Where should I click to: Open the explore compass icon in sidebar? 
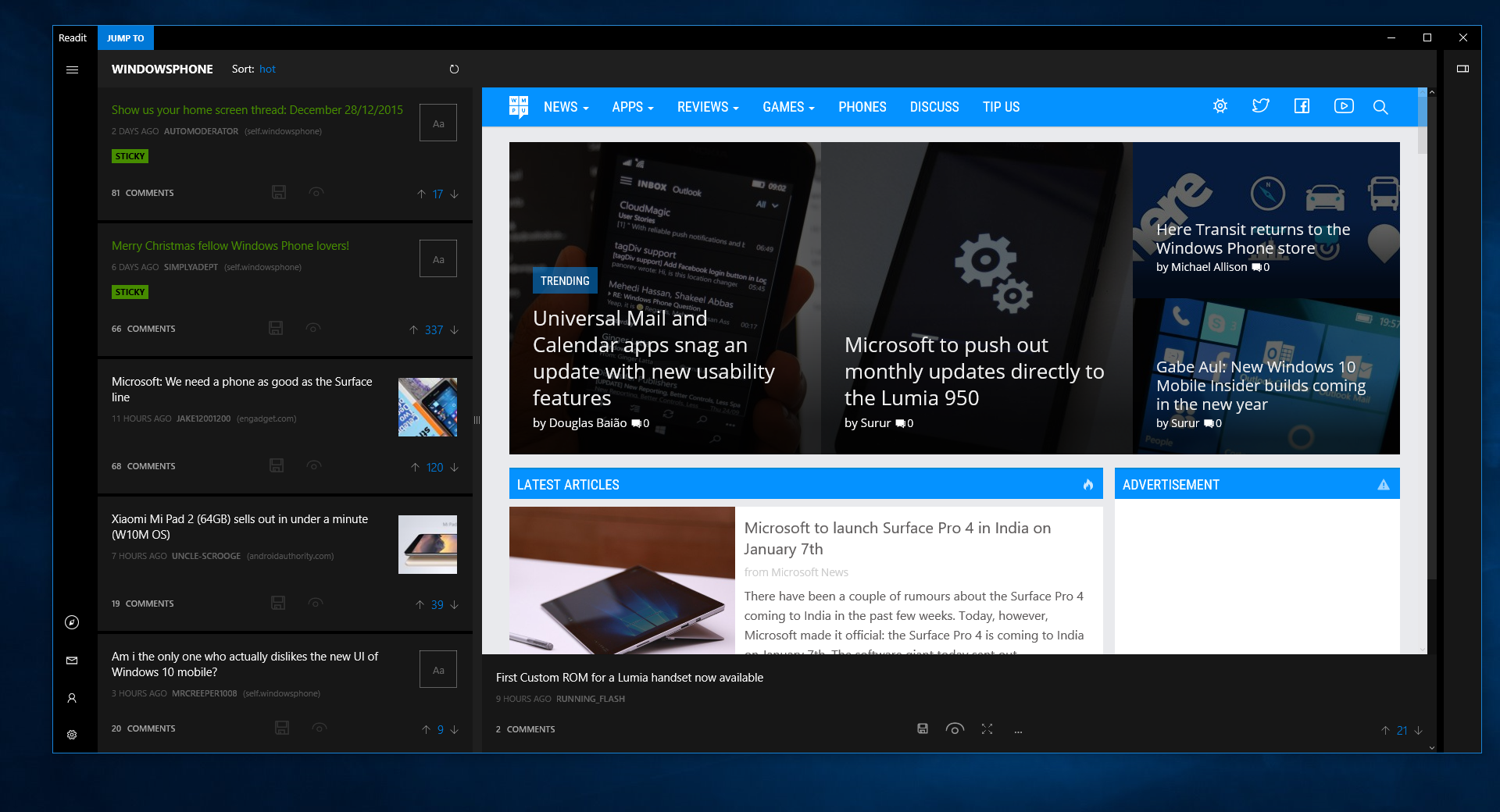72,622
